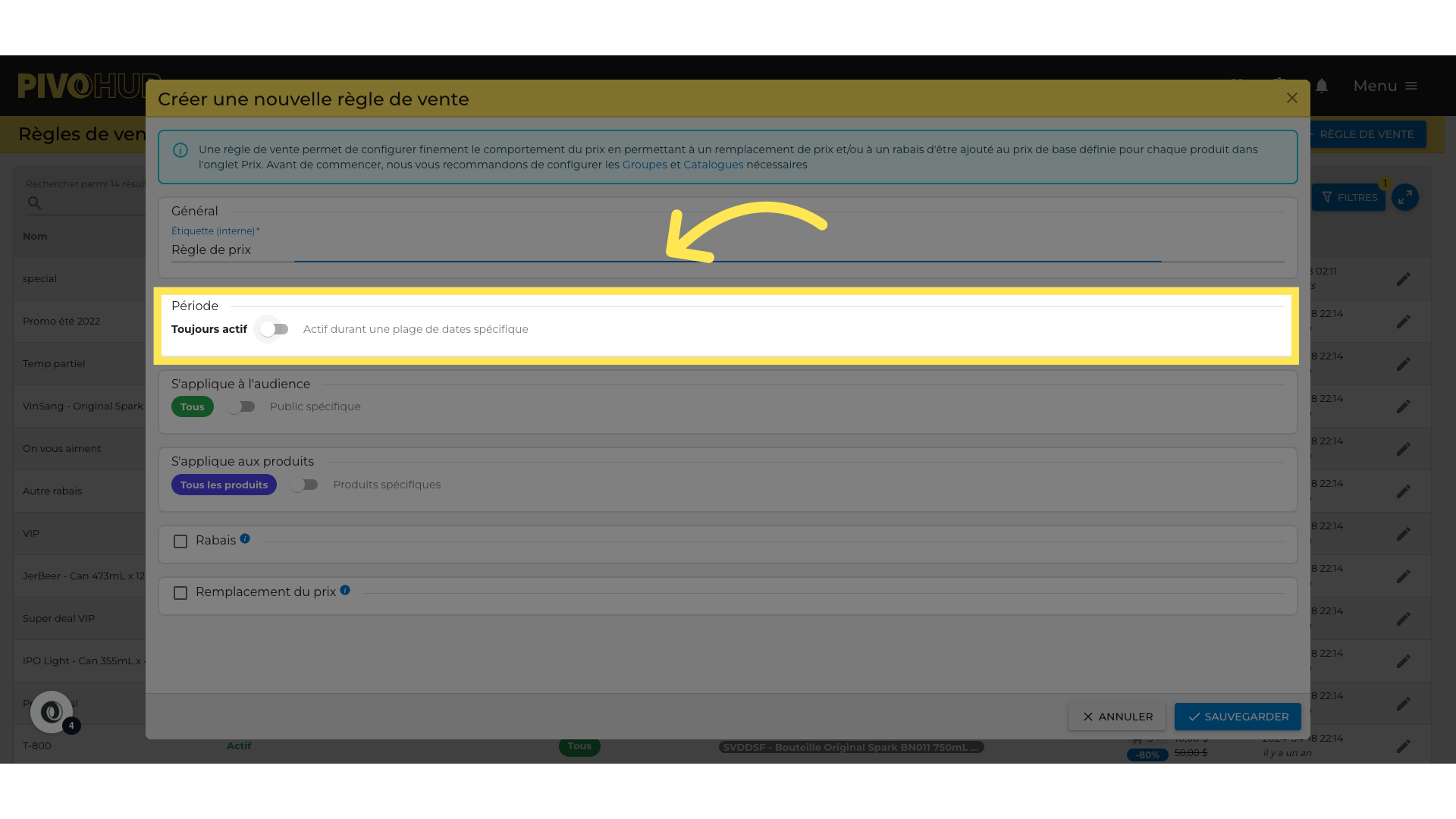
Task: Click the Remplacement du prix info icon
Action: pos(345,590)
